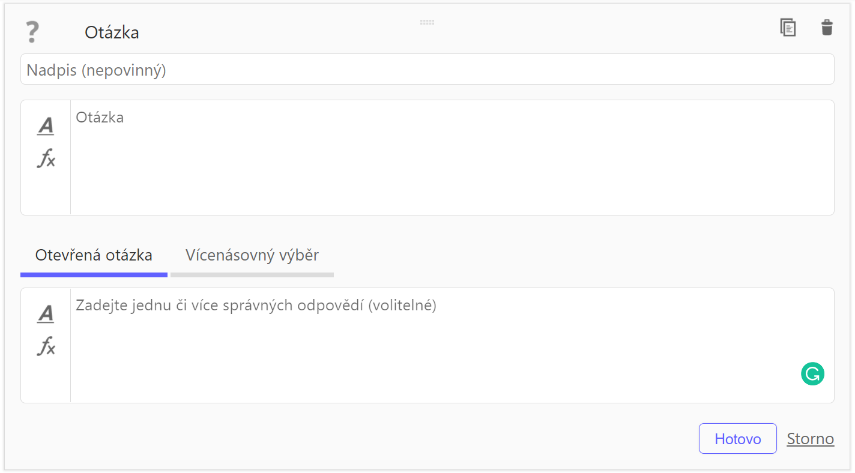
Task: Insert a formula in the Otázka editor
Action: (46, 158)
